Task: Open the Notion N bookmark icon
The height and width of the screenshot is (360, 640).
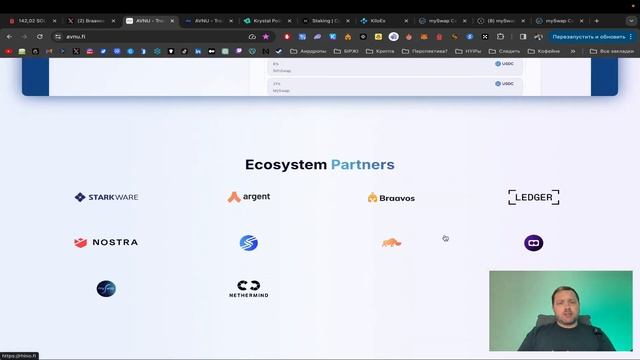Action: click(266, 51)
